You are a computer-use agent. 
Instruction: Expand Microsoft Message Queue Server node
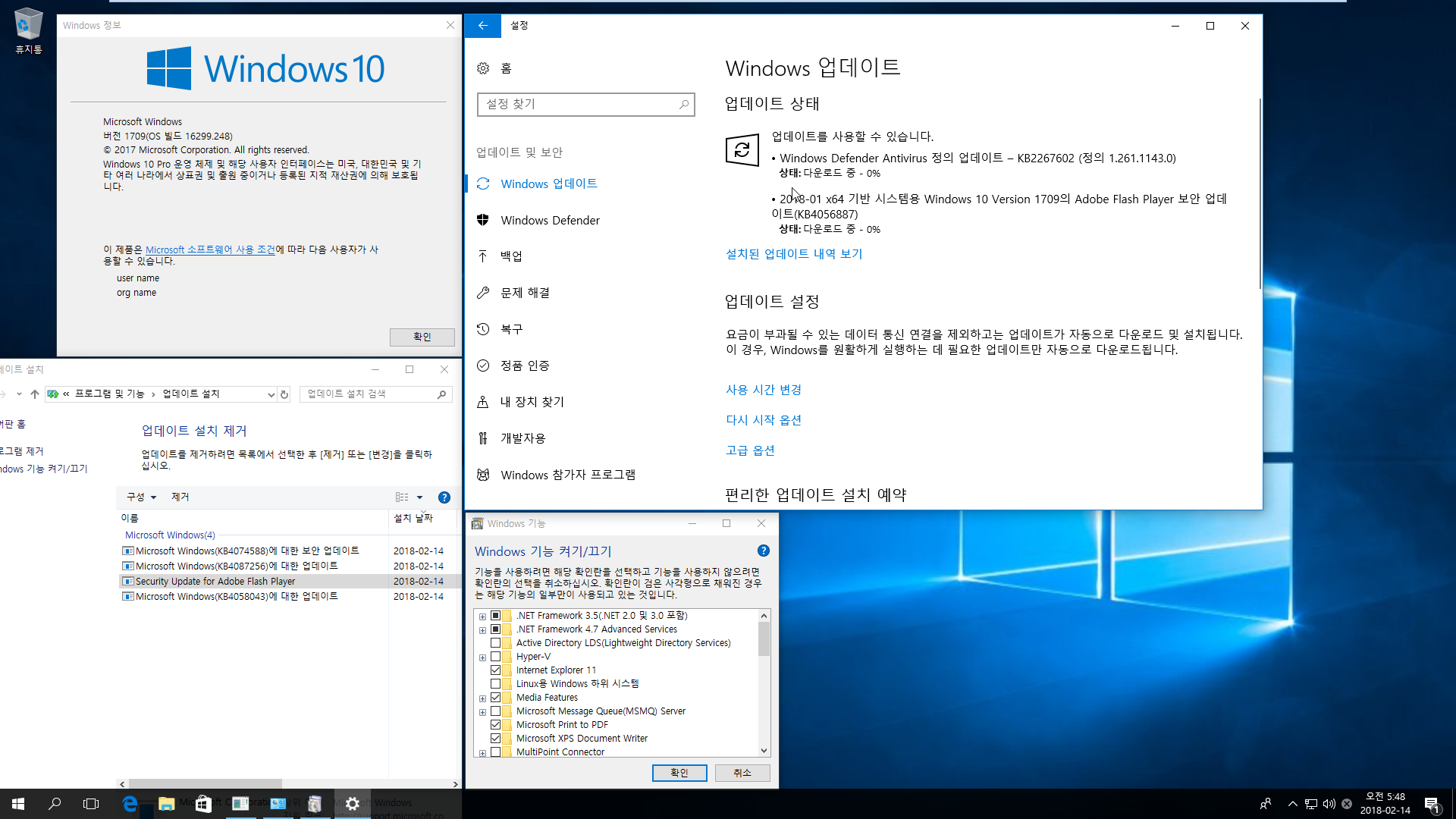(x=482, y=712)
